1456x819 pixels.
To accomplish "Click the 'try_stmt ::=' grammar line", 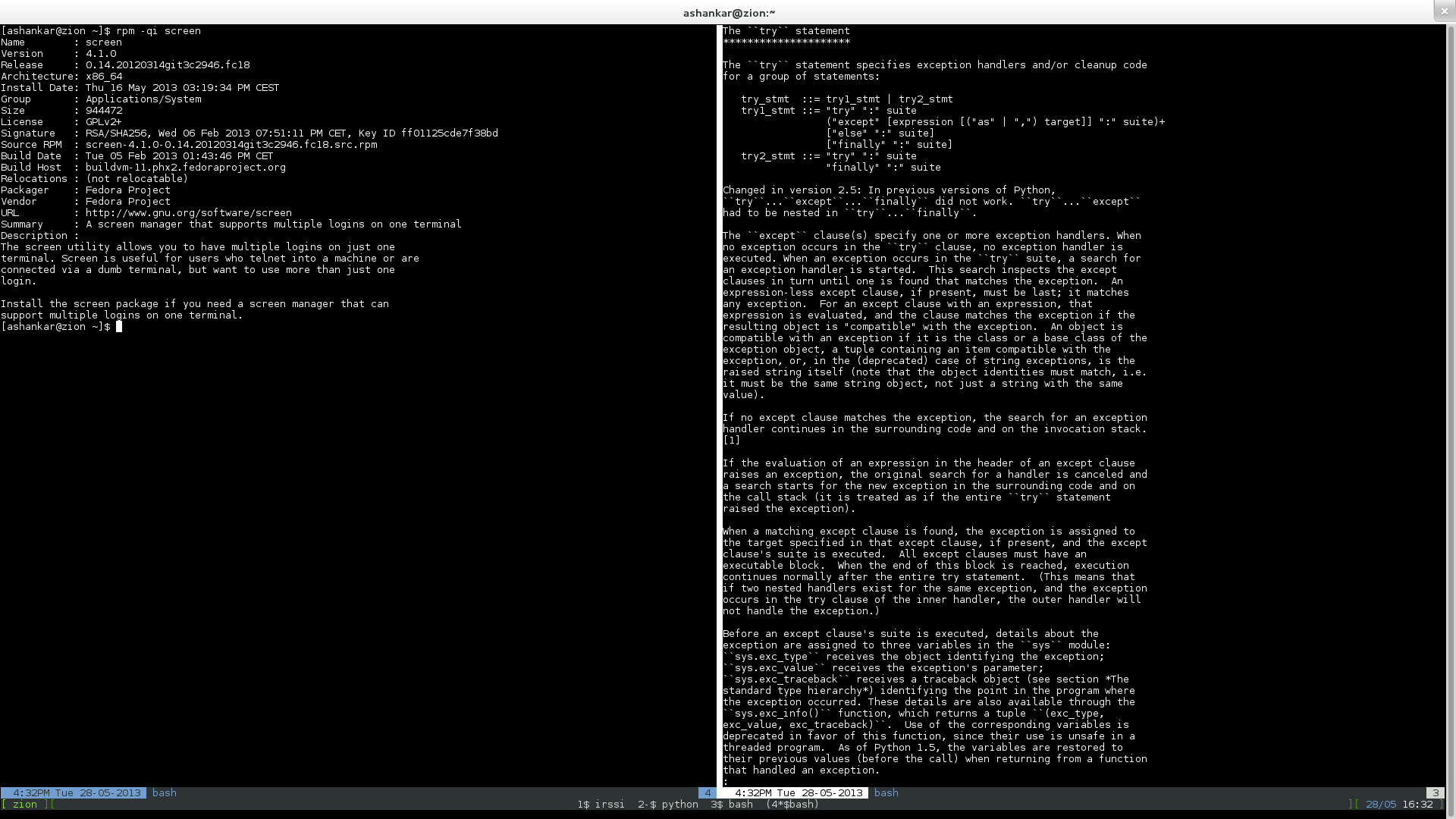I will click(847, 99).
